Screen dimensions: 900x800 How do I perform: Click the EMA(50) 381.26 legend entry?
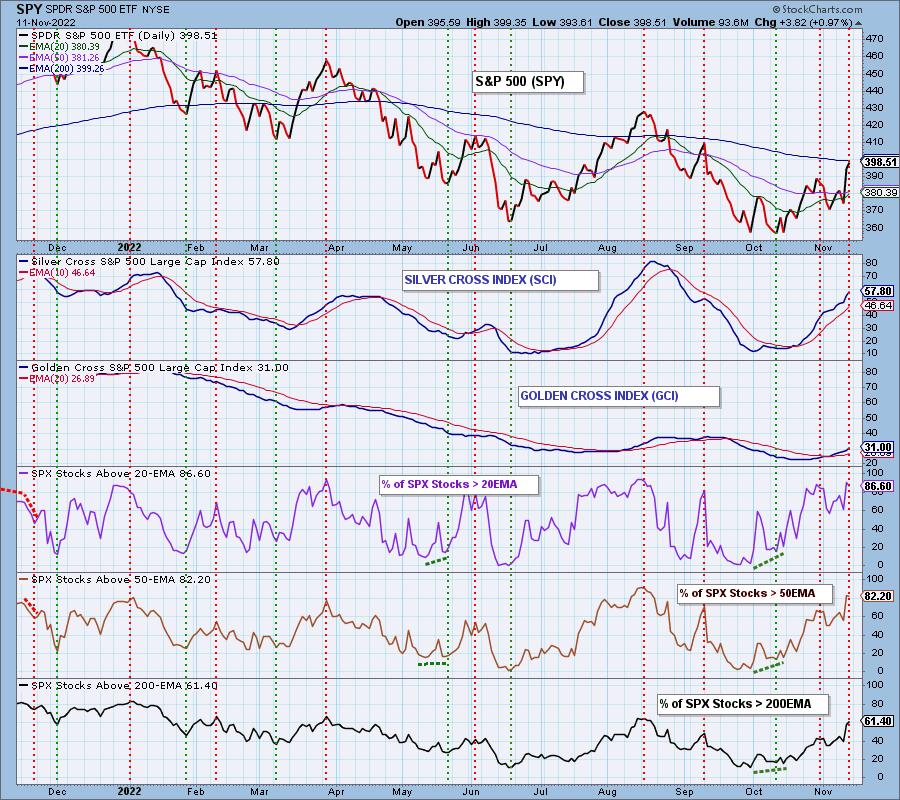pos(59,58)
